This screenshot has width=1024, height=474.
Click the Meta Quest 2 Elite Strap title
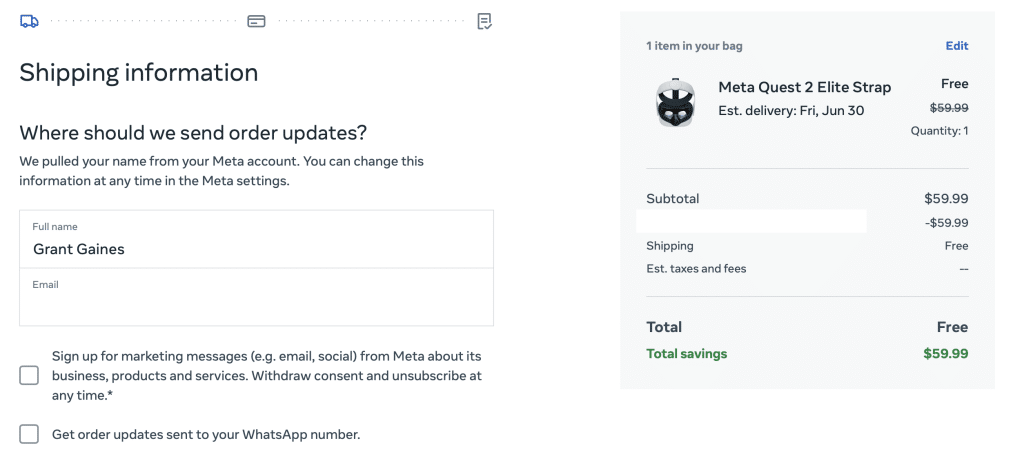805,87
